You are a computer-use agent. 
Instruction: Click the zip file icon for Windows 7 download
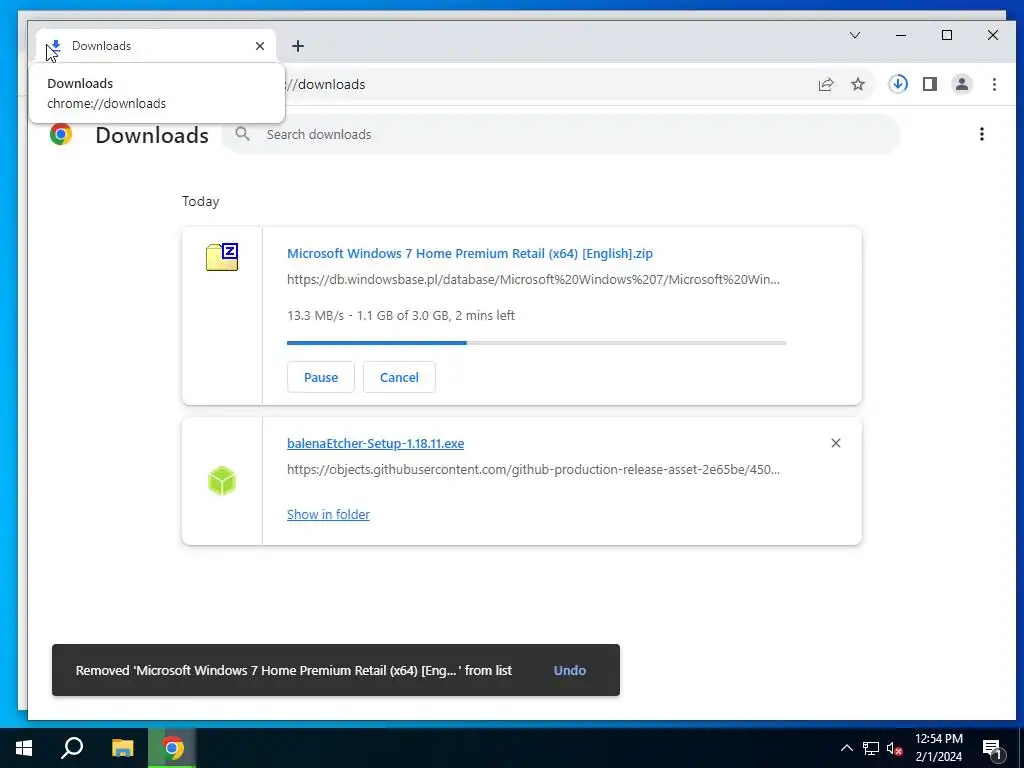tap(222, 257)
